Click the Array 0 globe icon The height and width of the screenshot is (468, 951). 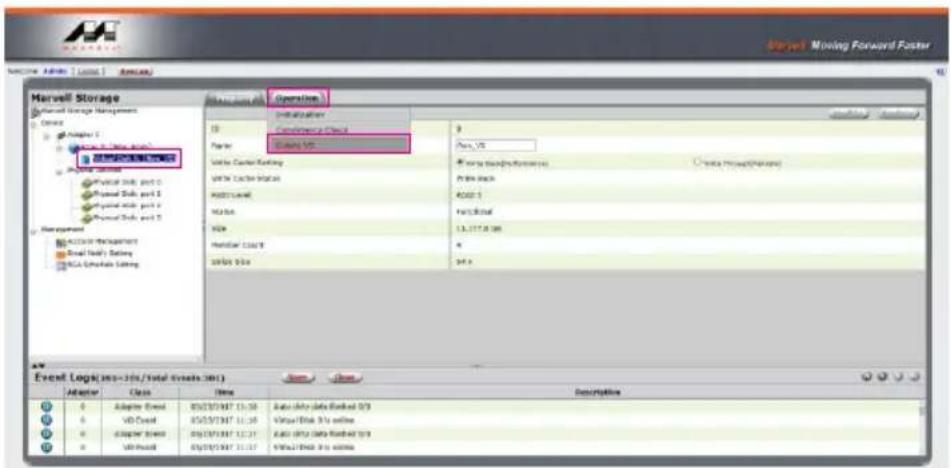point(73,147)
